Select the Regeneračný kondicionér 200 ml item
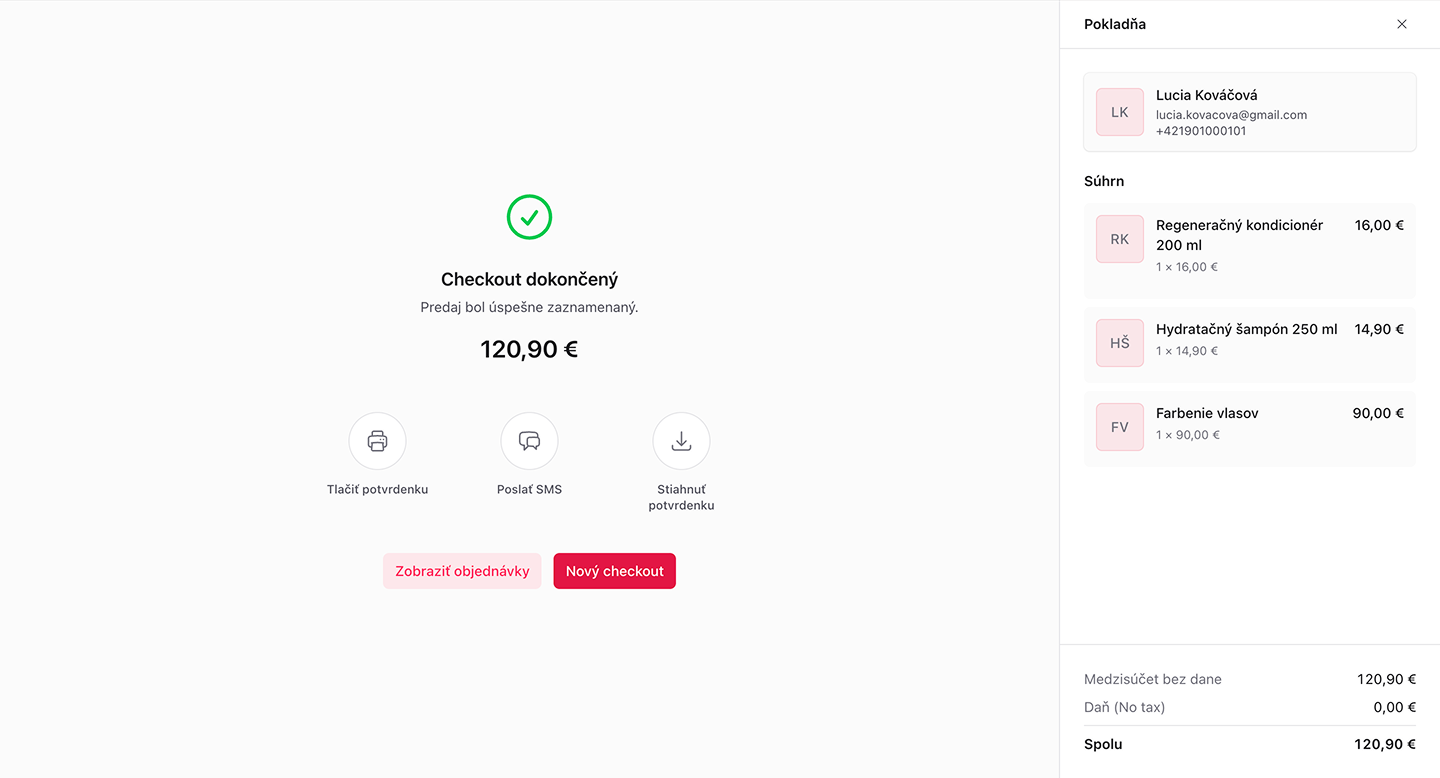1440x778 pixels. (1250, 250)
